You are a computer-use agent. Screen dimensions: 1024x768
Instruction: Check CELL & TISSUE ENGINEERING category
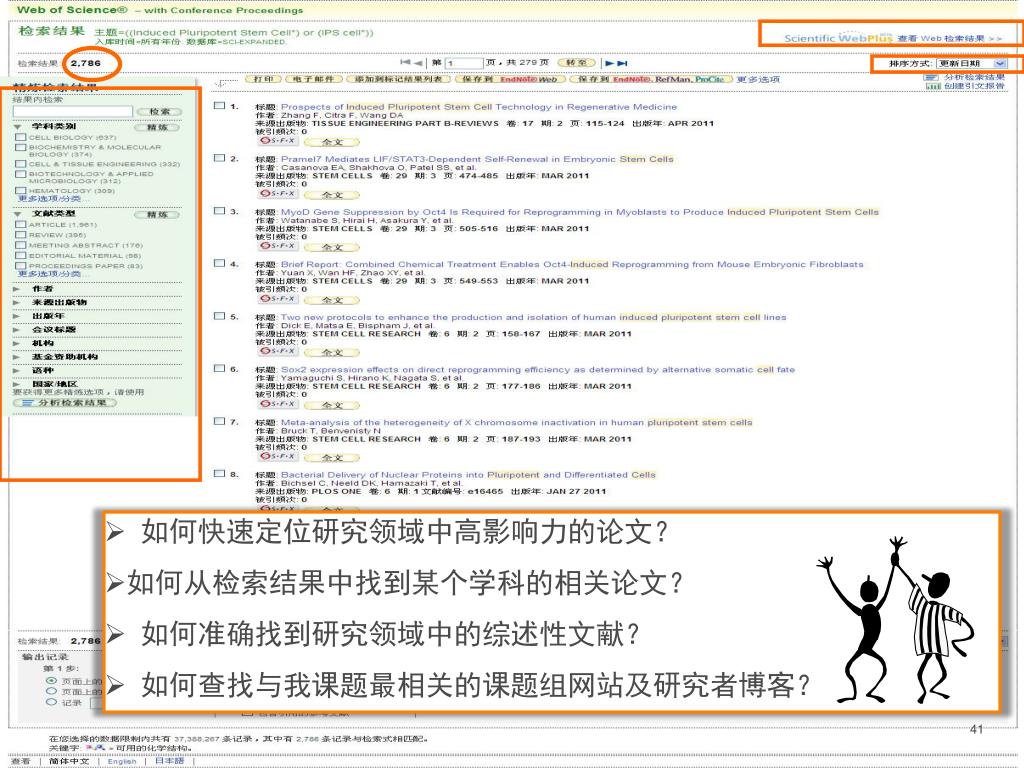pos(21,164)
